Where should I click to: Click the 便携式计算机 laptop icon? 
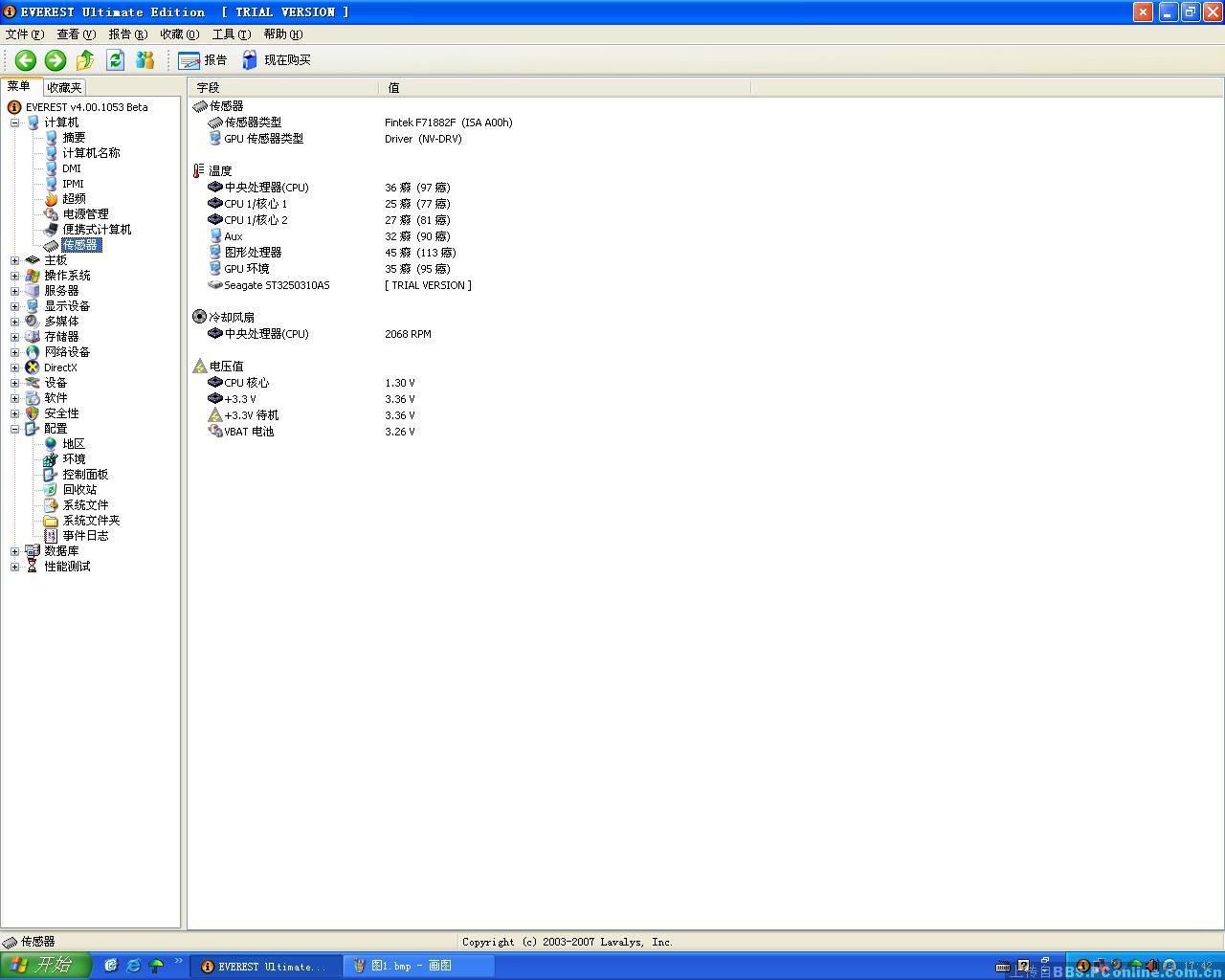[x=51, y=230]
